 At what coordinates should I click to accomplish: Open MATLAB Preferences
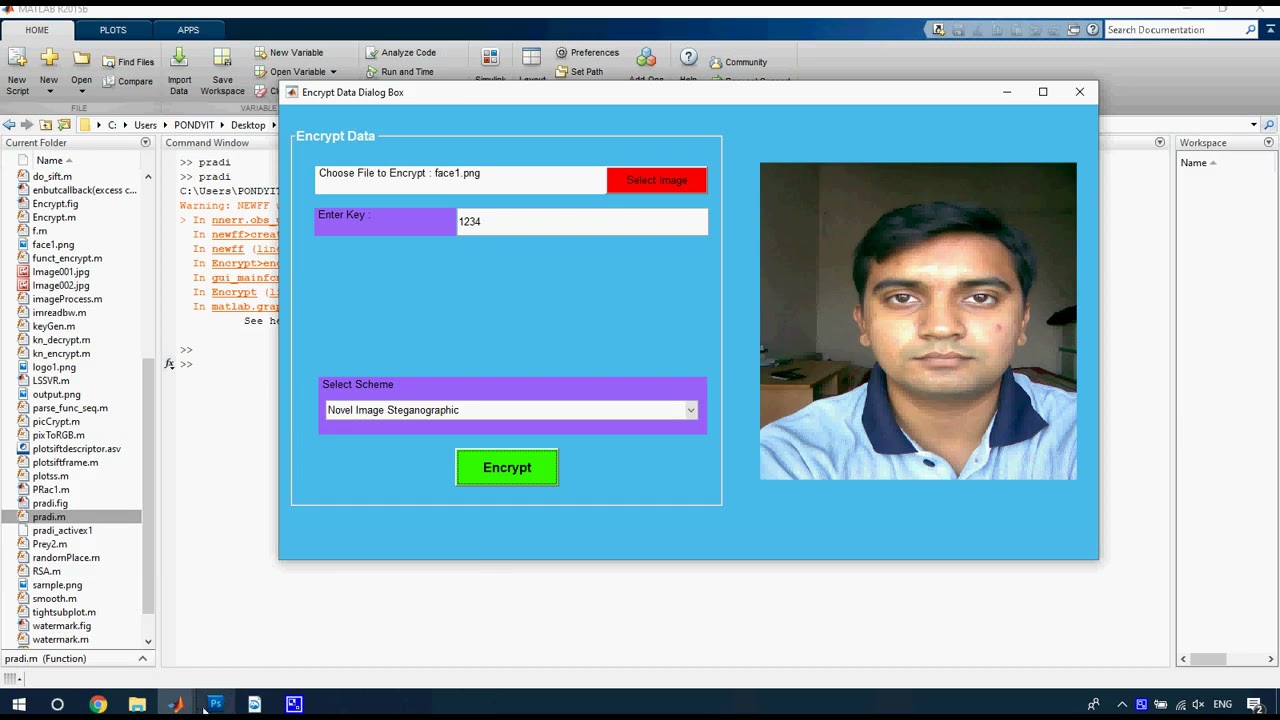pos(587,52)
